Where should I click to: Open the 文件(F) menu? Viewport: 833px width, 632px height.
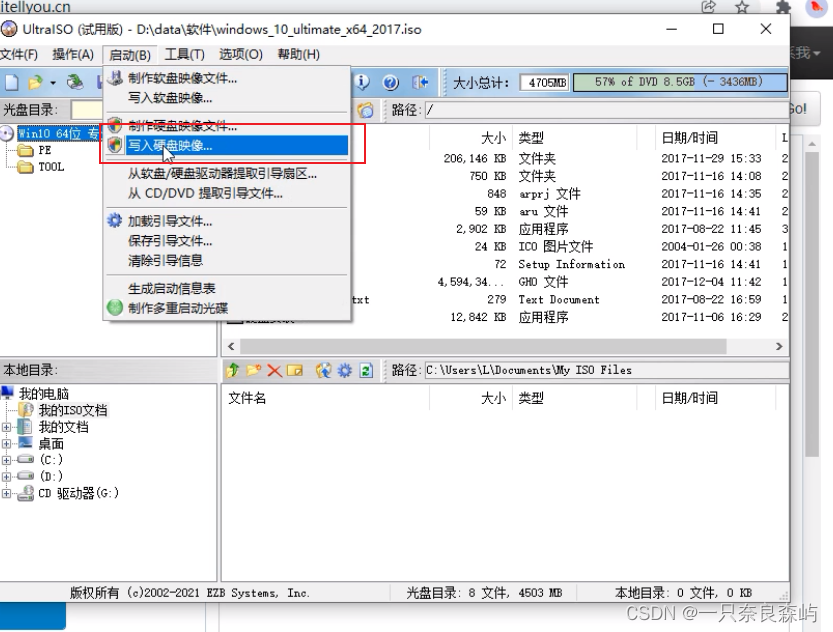[19, 55]
